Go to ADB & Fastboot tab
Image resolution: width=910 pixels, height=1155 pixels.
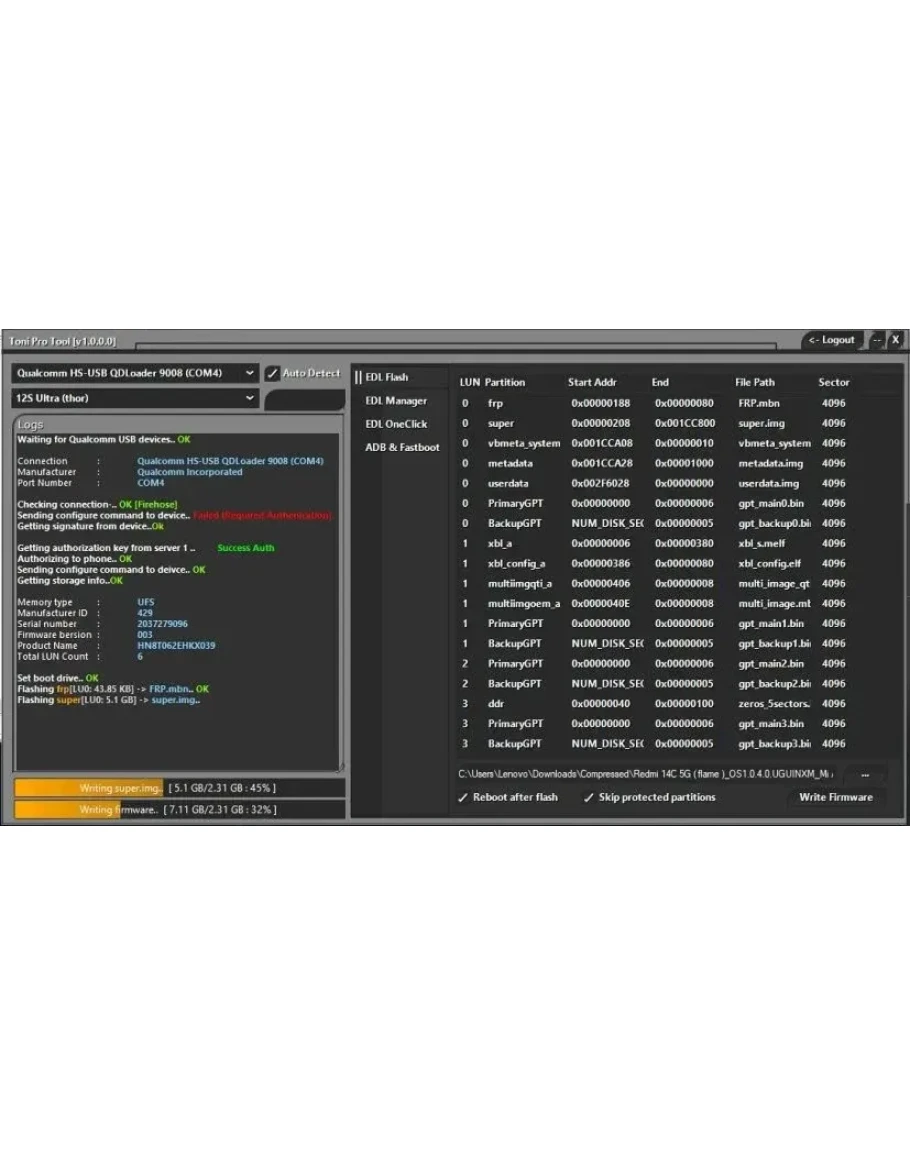point(401,447)
